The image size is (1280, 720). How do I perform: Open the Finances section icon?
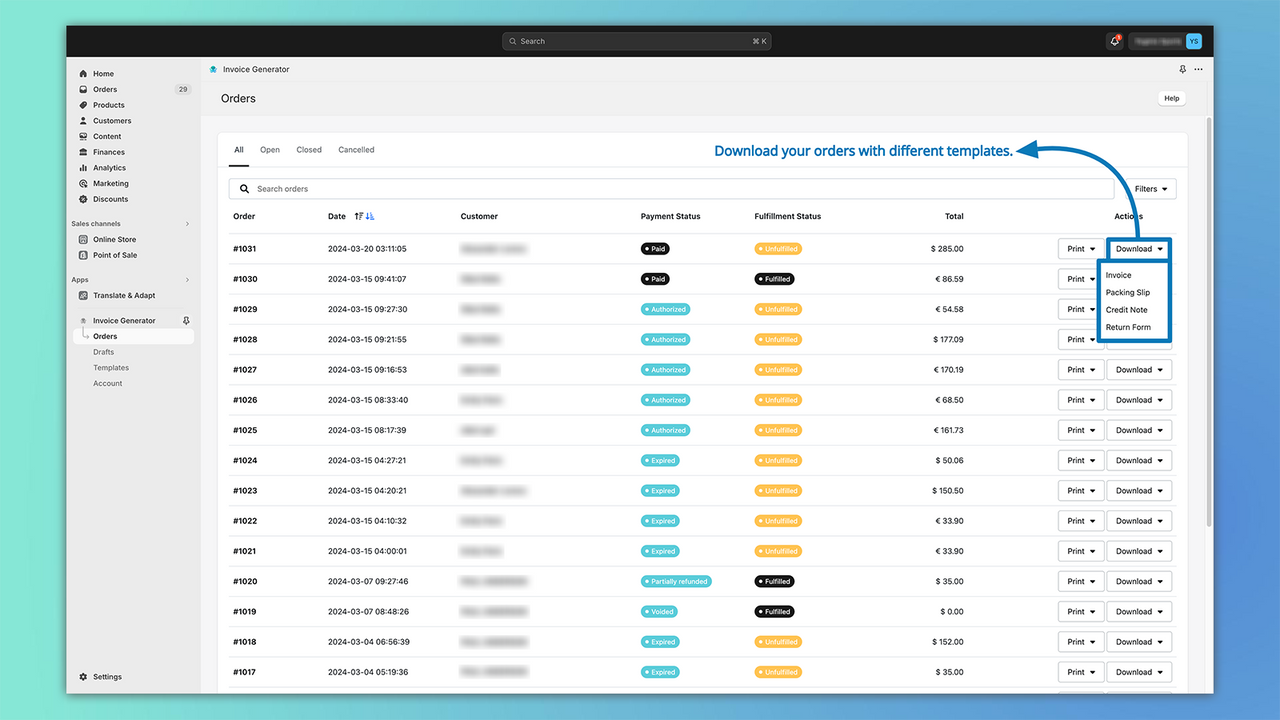pos(84,152)
